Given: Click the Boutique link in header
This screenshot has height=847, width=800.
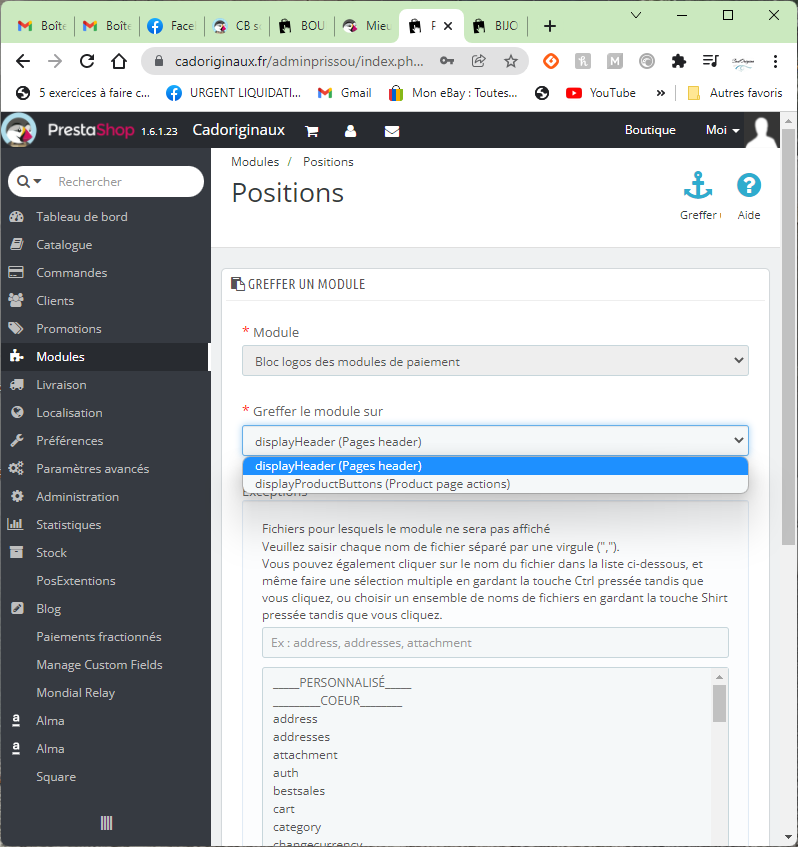Looking at the screenshot, I should pos(651,130).
